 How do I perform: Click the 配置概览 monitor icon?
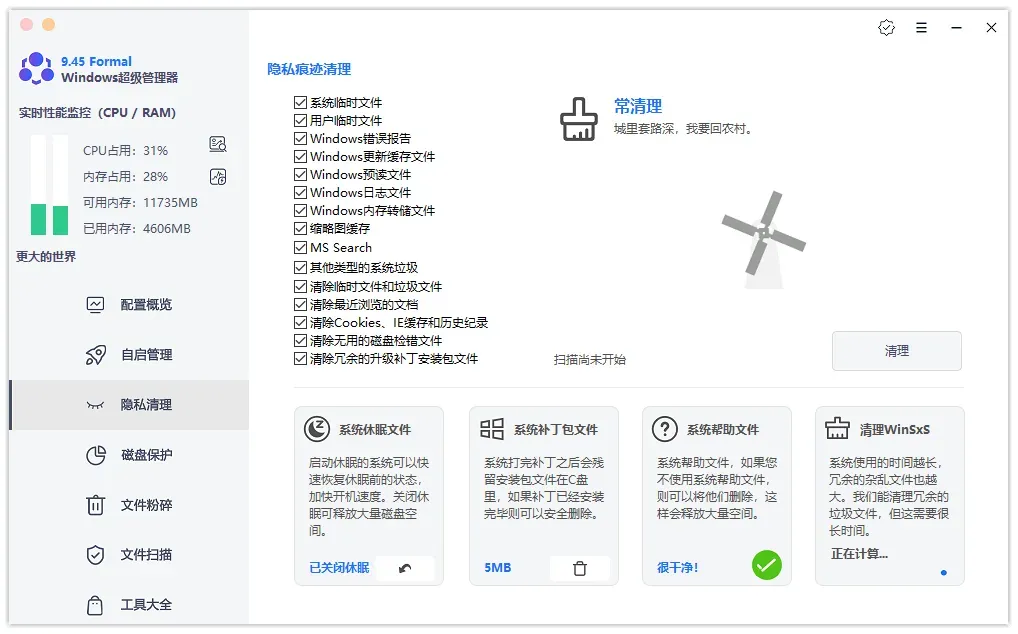point(95,305)
